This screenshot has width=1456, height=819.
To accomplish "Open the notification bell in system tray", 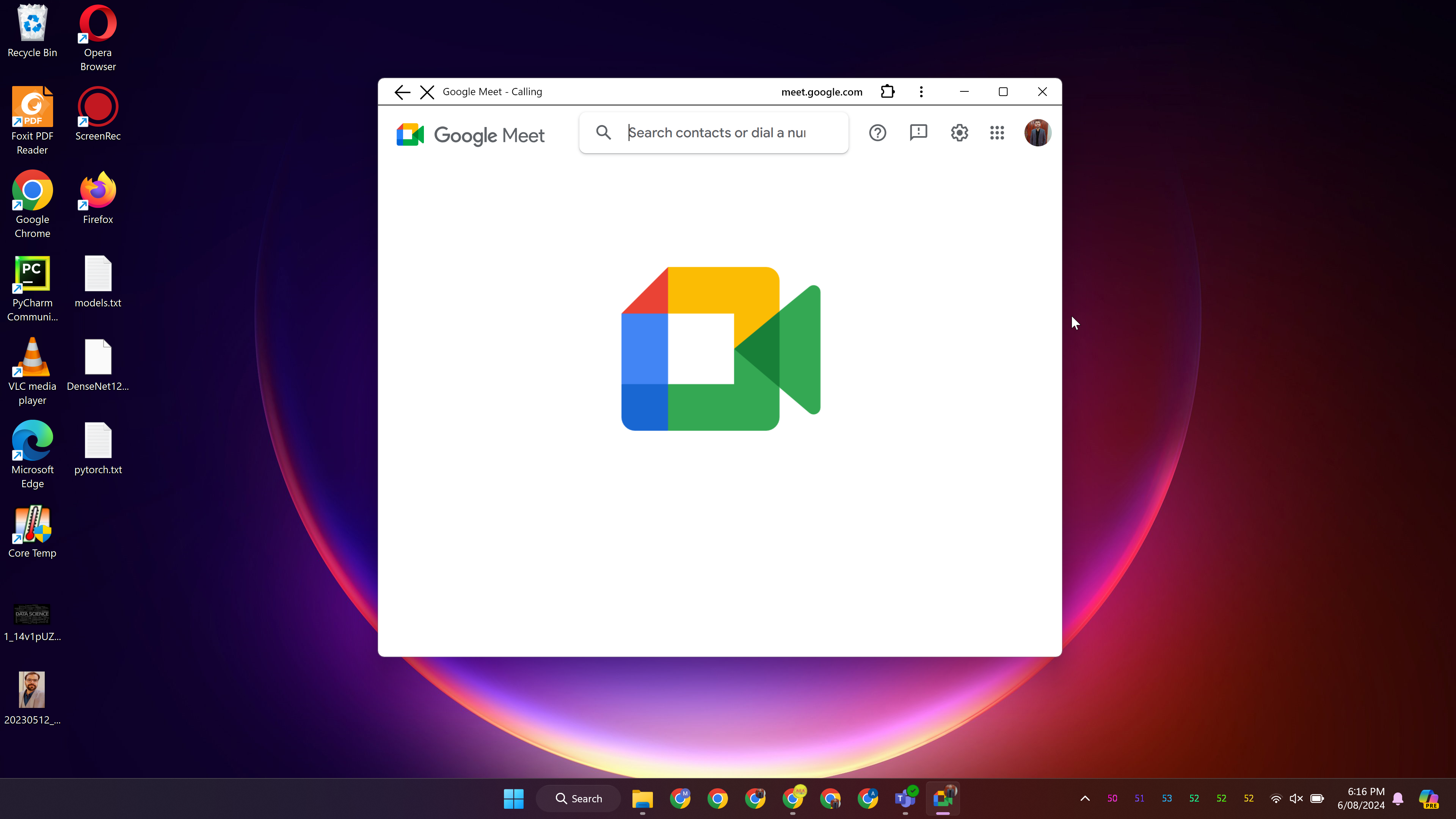I will click(x=1398, y=798).
